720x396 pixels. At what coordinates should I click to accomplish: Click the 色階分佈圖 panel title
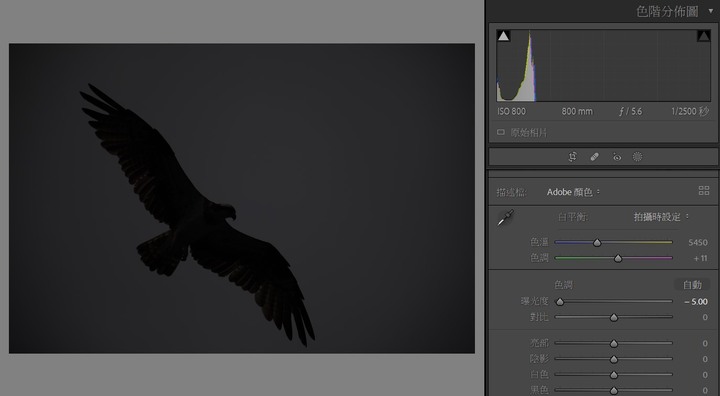tap(667, 11)
